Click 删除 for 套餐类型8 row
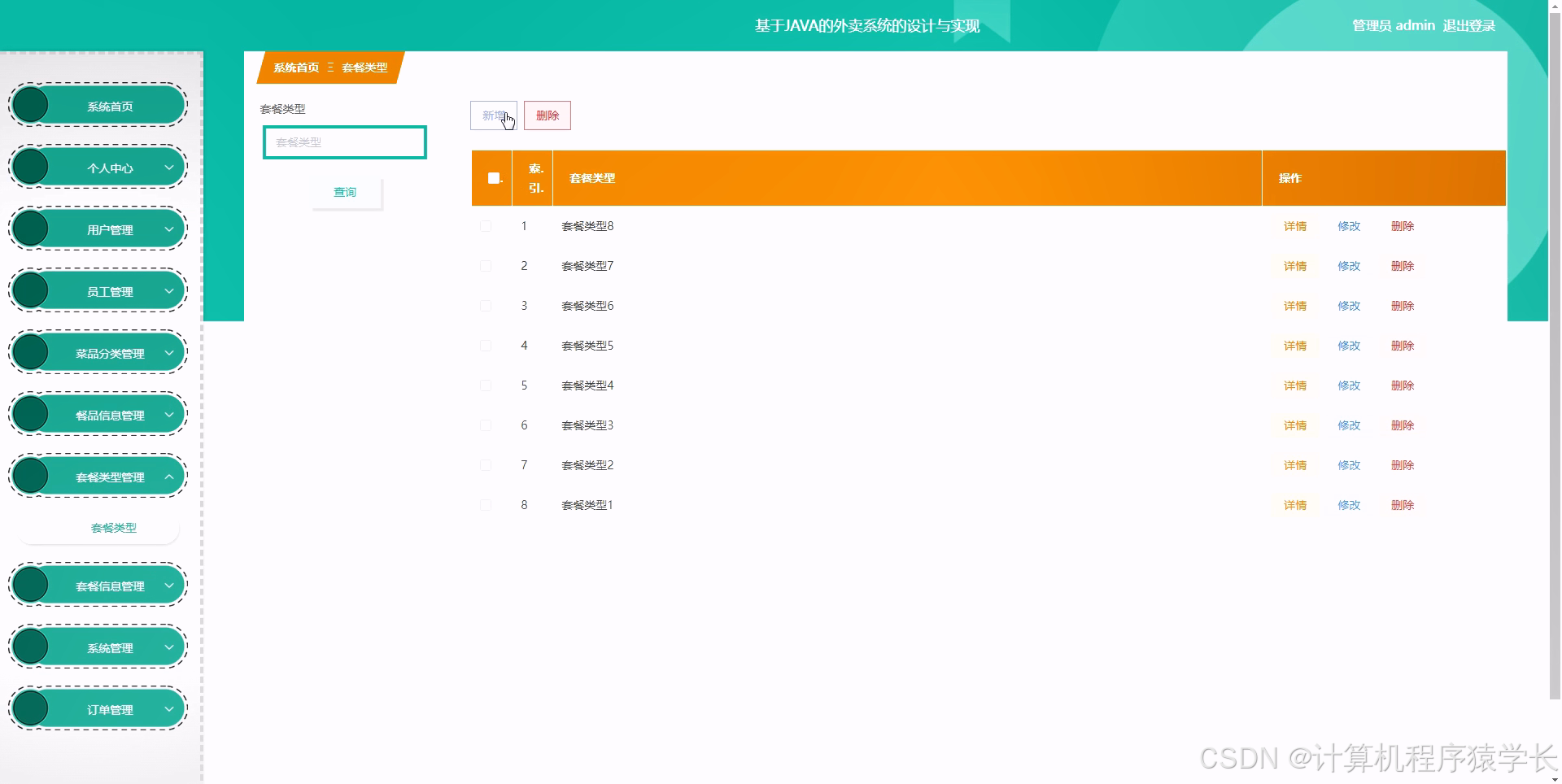Screen dimensions: 1562x784 coord(1403,226)
